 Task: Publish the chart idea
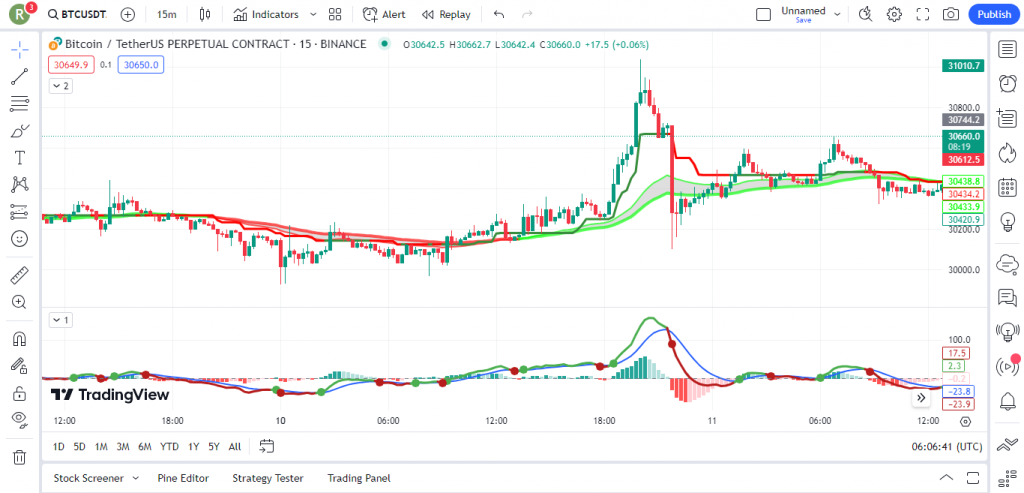click(994, 14)
